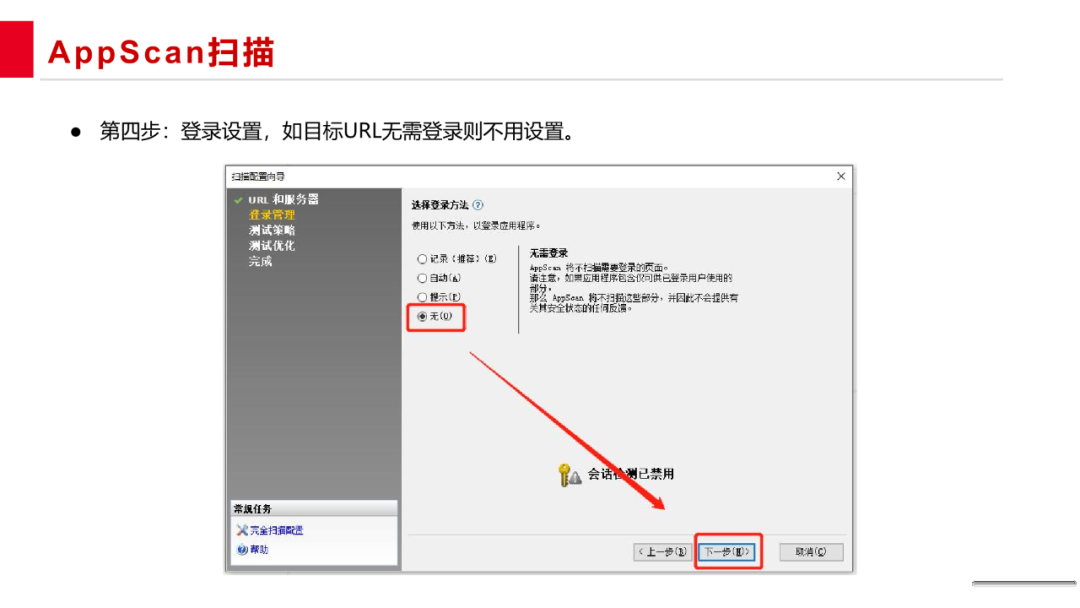Select the 记录(推荐) login radio button

(422, 260)
